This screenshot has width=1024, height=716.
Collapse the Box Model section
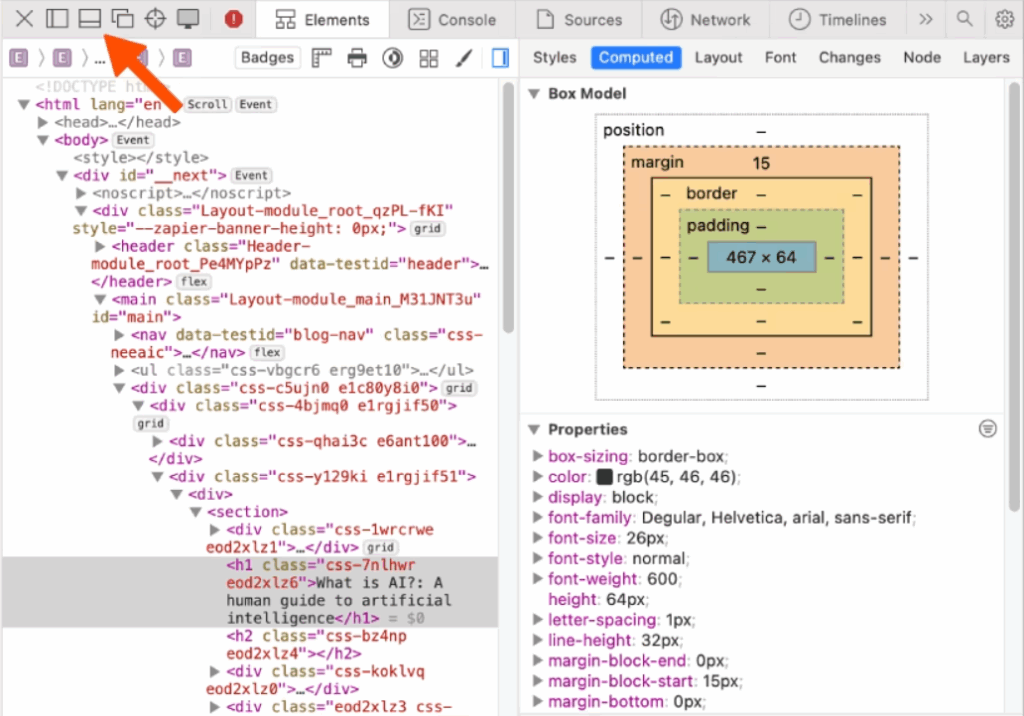click(534, 94)
